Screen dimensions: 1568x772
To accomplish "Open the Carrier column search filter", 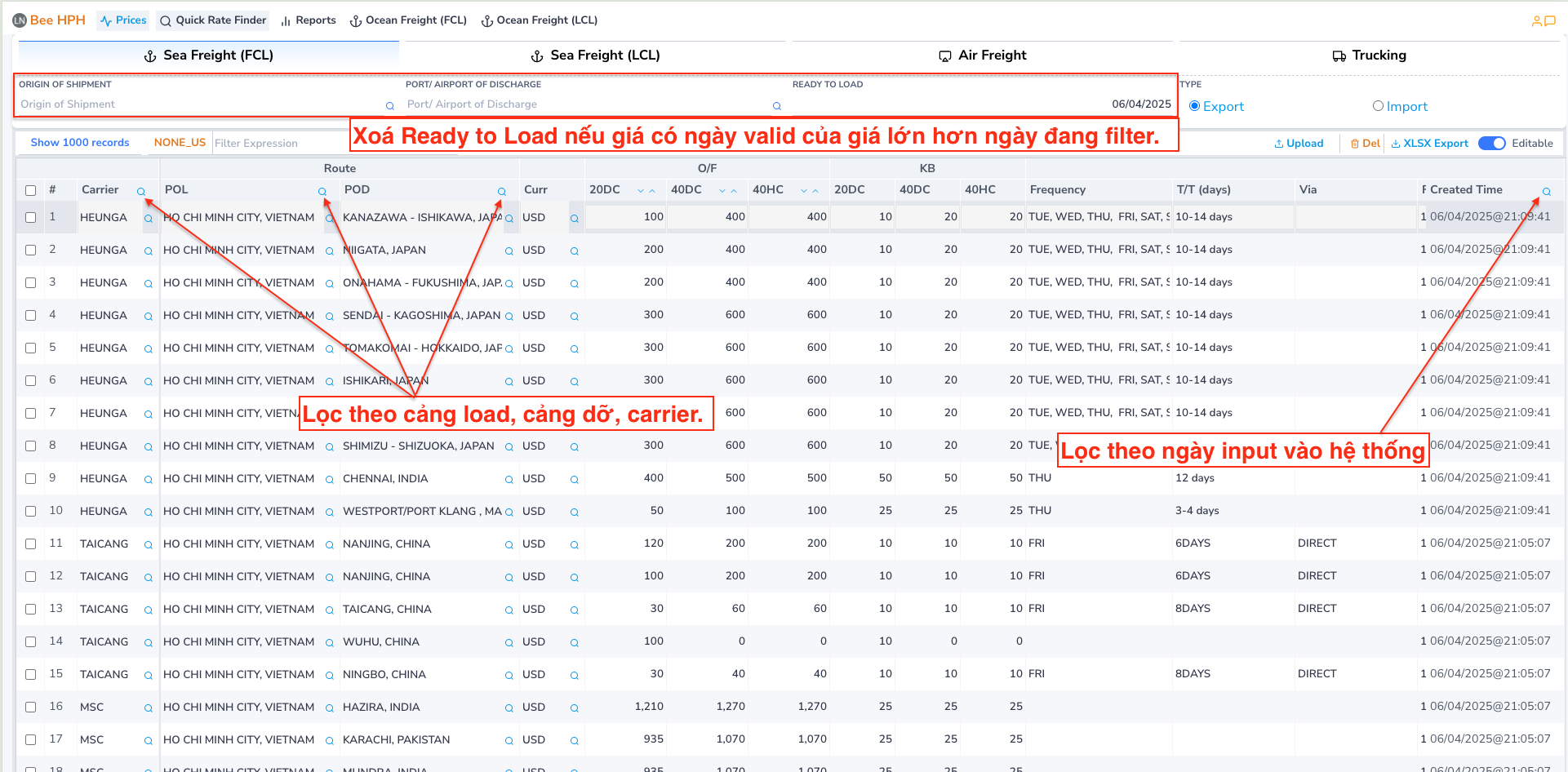I will [x=142, y=190].
